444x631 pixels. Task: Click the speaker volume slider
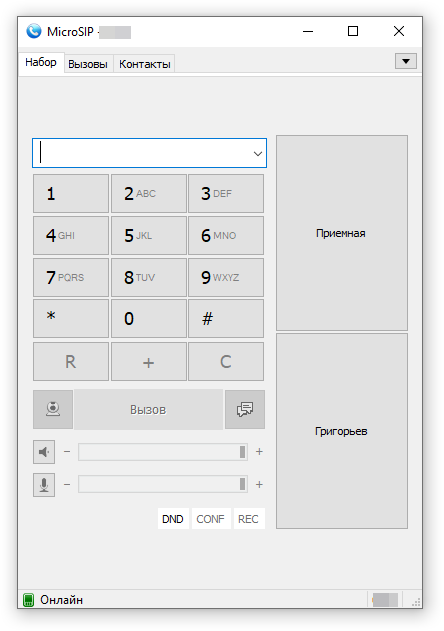(163, 452)
